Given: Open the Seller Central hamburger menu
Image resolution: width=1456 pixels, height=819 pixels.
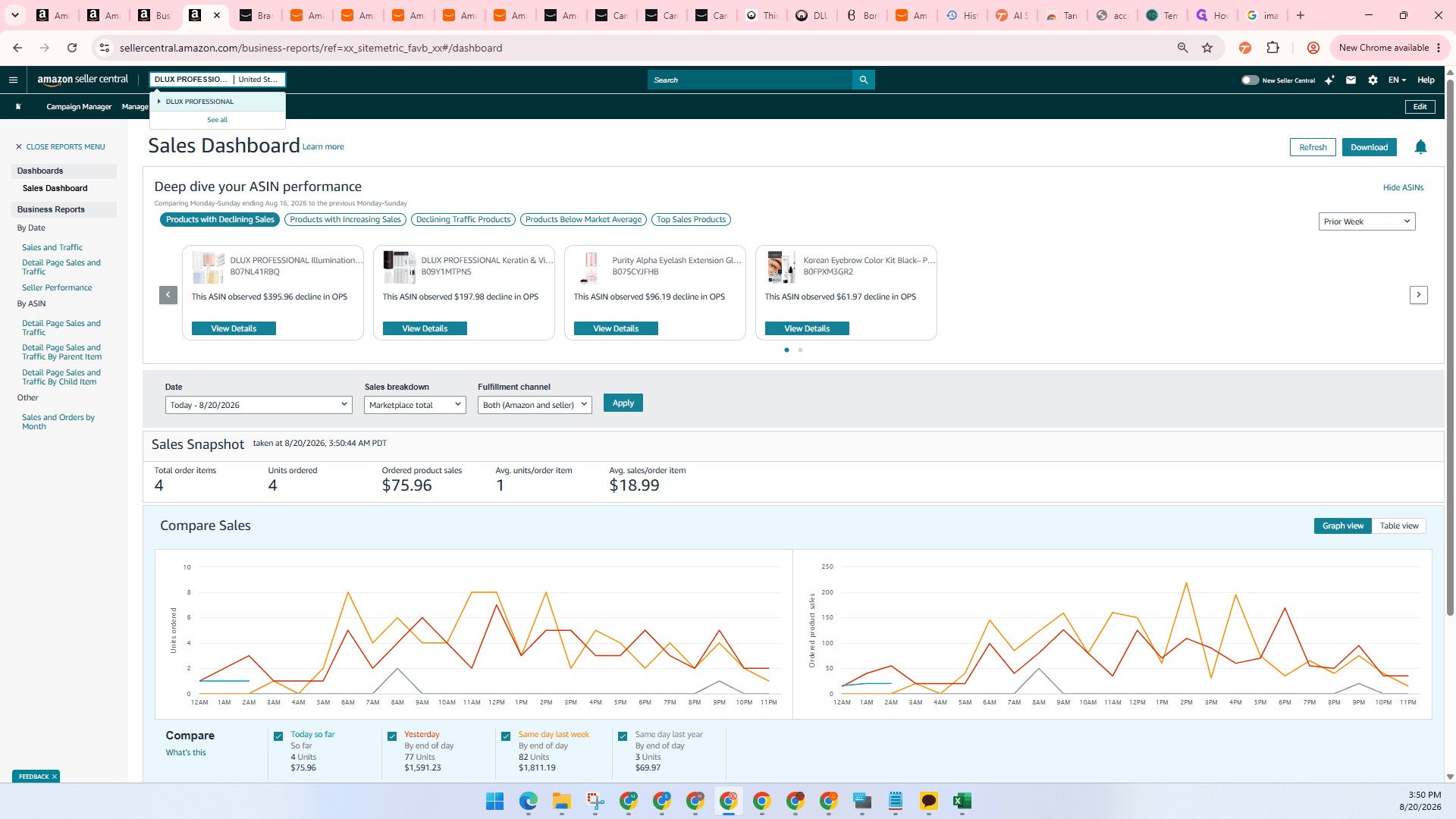Looking at the screenshot, I should point(13,80).
